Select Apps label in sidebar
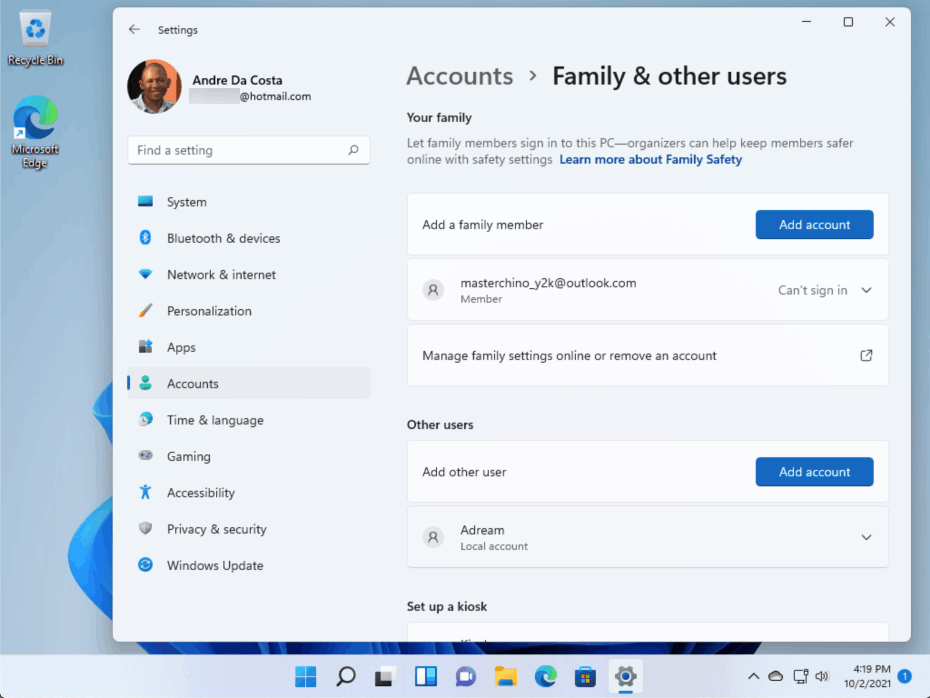930x698 pixels. pos(181,348)
